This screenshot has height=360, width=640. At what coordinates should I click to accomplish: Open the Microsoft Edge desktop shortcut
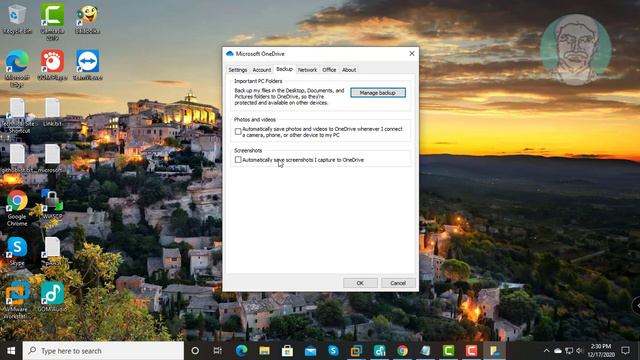click(x=17, y=68)
